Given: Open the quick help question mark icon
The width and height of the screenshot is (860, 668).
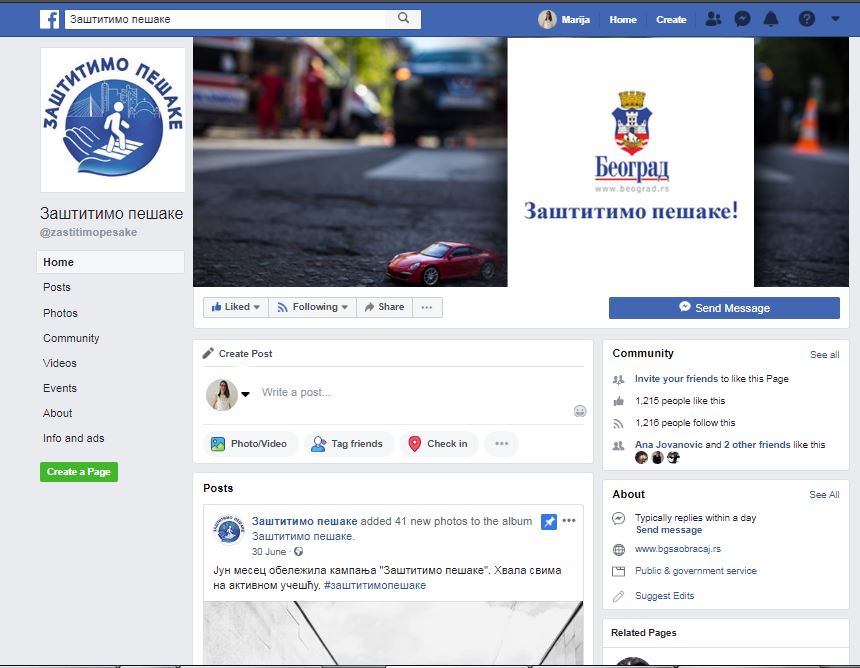Looking at the screenshot, I should pos(806,19).
